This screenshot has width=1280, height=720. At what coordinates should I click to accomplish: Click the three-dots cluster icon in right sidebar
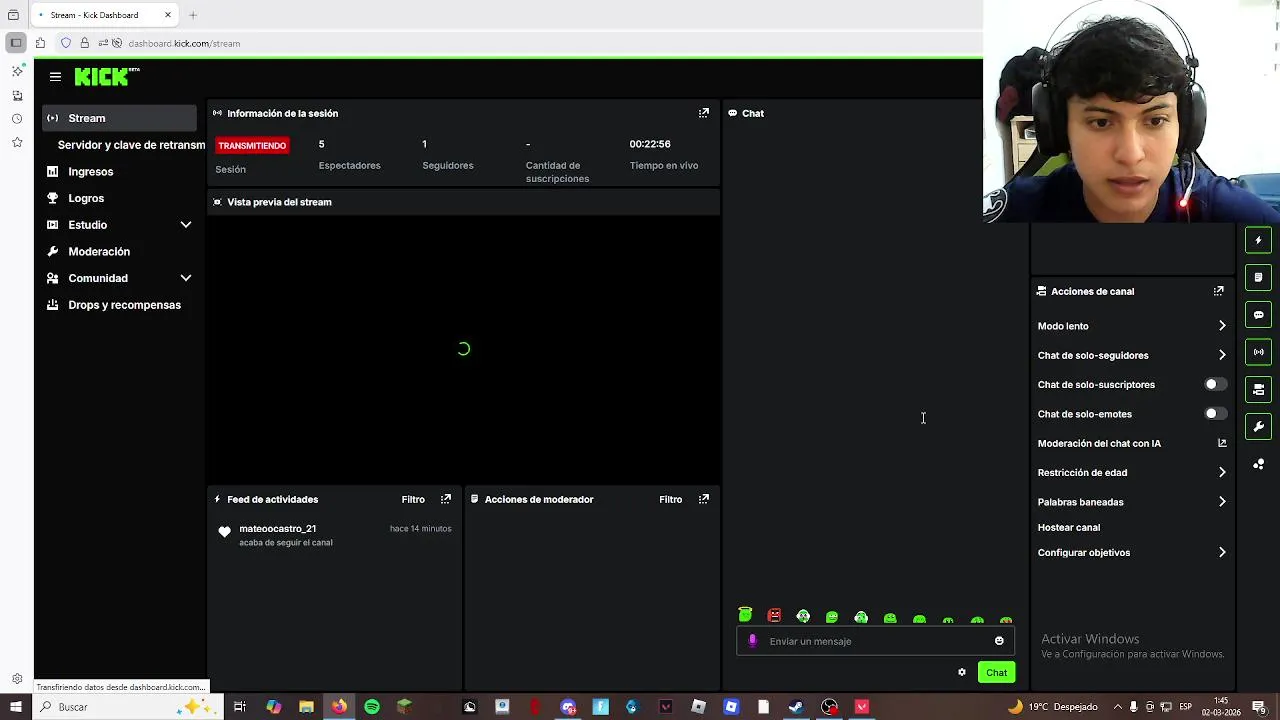(x=1258, y=464)
